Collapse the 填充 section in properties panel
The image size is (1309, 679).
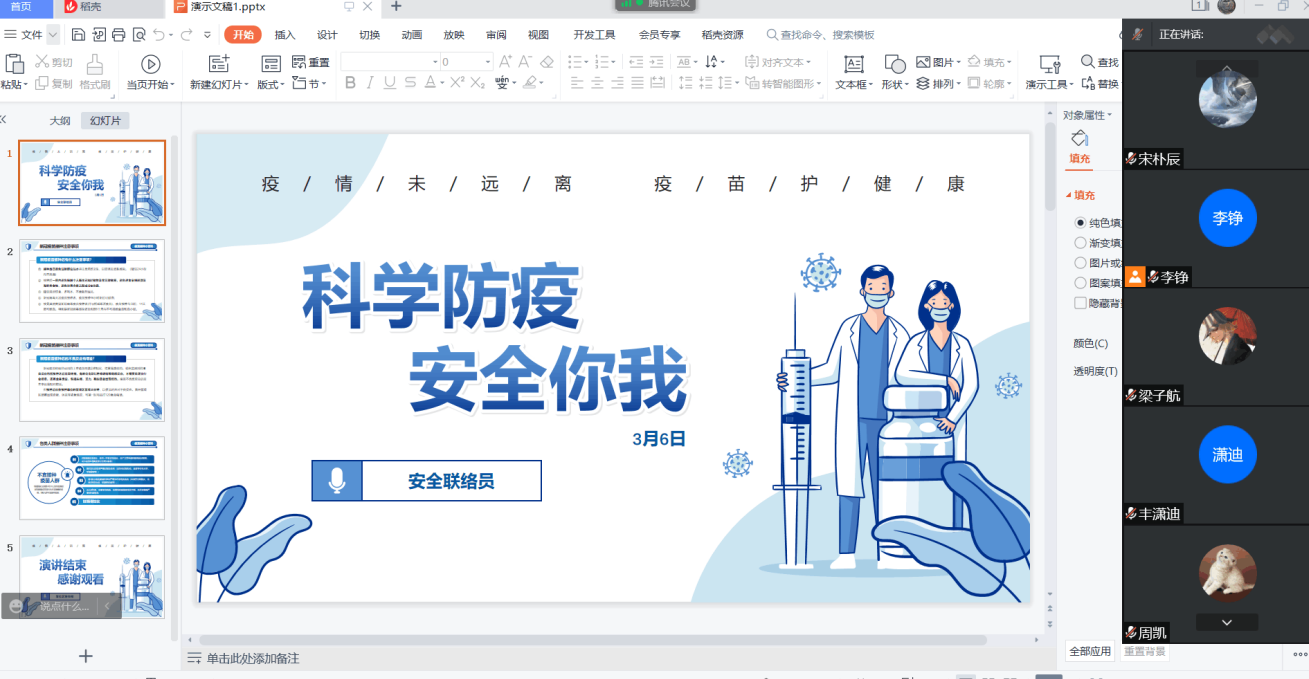click(1067, 196)
